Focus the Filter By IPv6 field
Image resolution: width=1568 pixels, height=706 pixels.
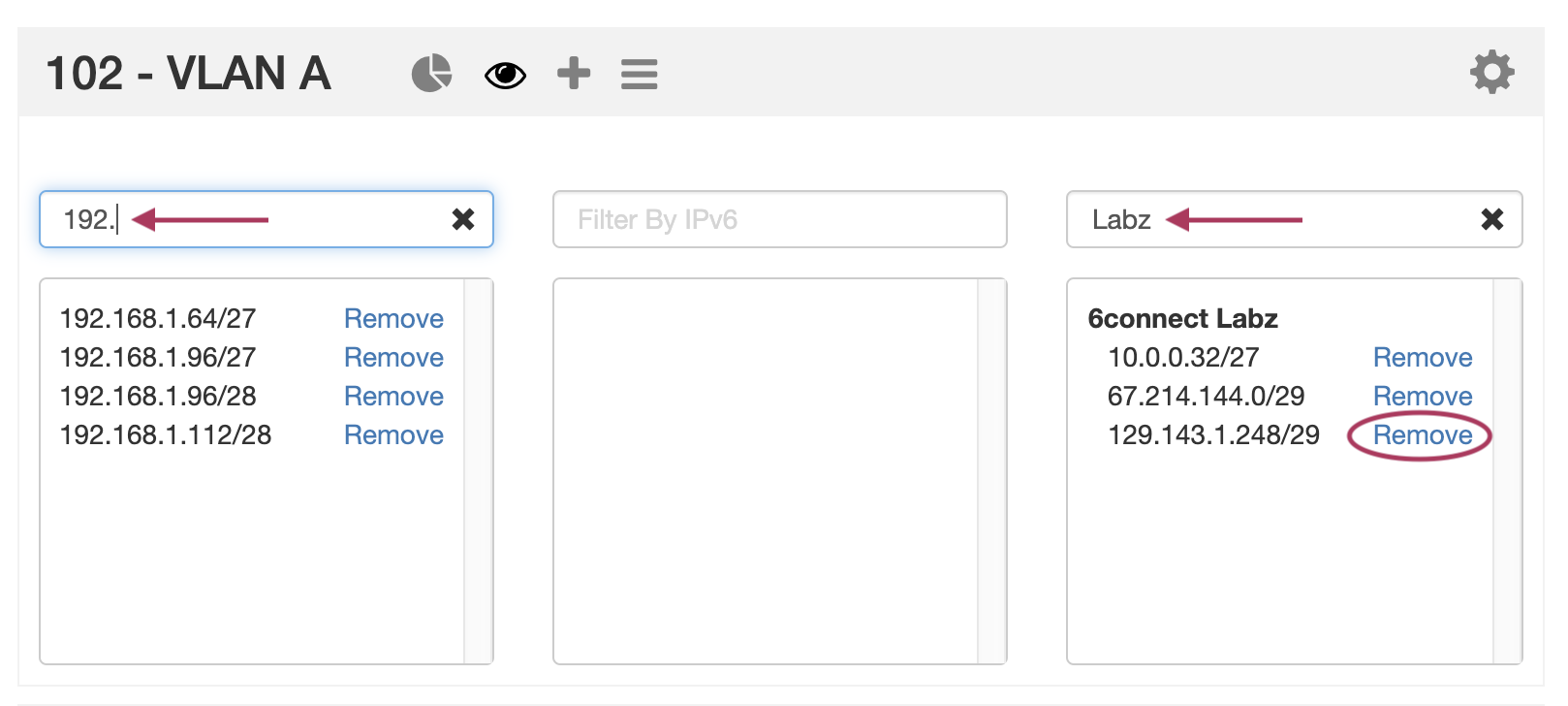point(779,220)
